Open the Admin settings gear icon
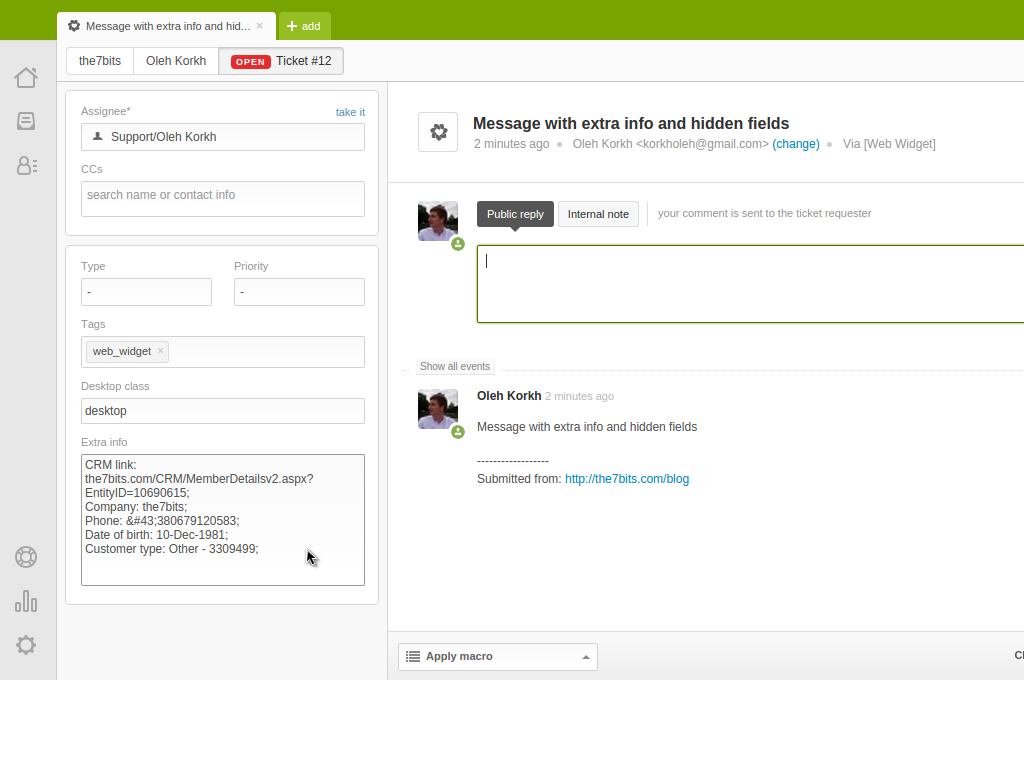The height and width of the screenshot is (768, 1024). [x=26, y=645]
